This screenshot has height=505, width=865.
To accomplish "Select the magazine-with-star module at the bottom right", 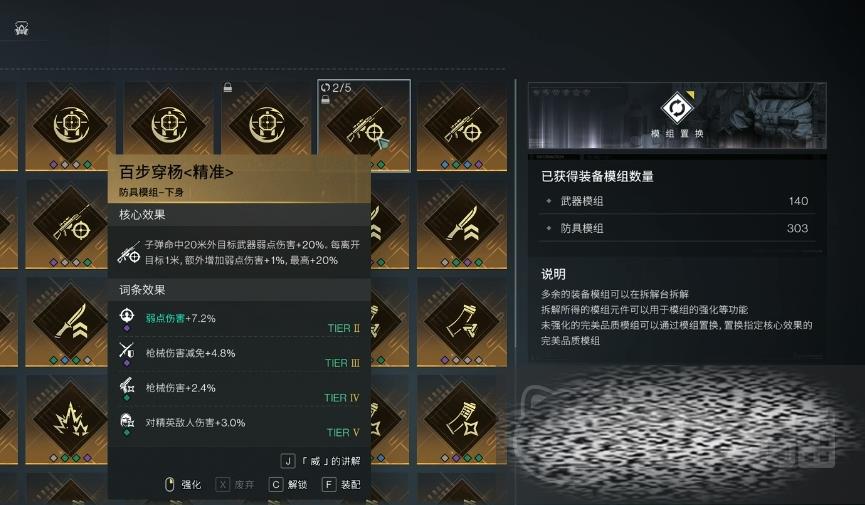I will tap(462, 419).
